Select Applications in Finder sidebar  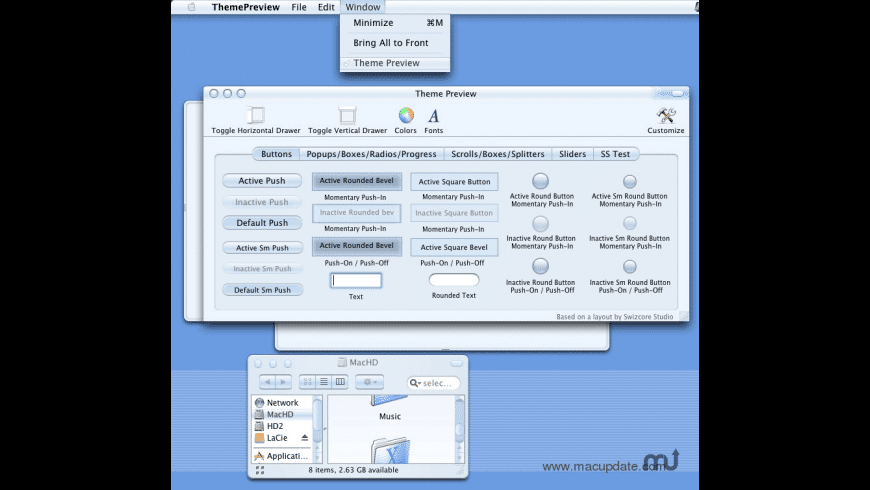pyautogui.click(x=282, y=456)
